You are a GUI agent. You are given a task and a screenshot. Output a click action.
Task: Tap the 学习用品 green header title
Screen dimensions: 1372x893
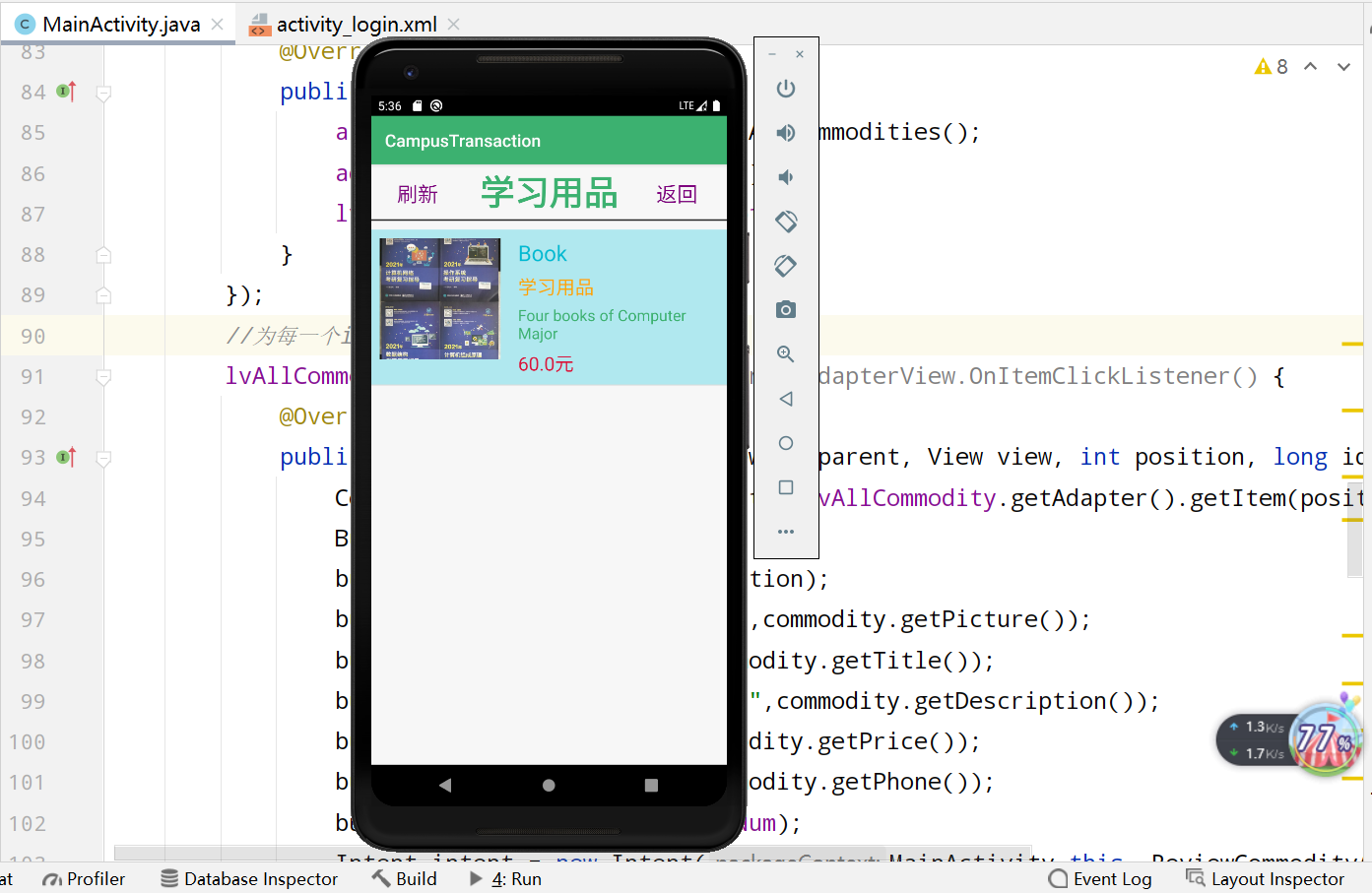pyautogui.click(x=549, y=192)
